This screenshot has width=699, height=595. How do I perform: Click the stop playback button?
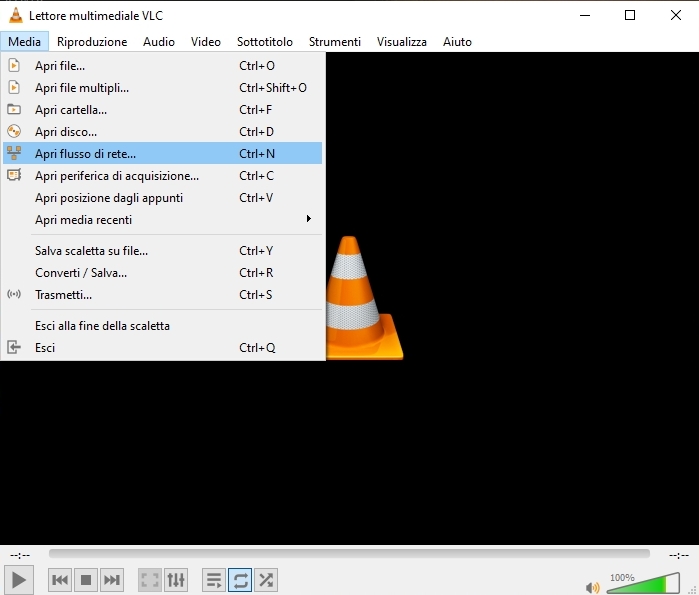coord(86,580)
